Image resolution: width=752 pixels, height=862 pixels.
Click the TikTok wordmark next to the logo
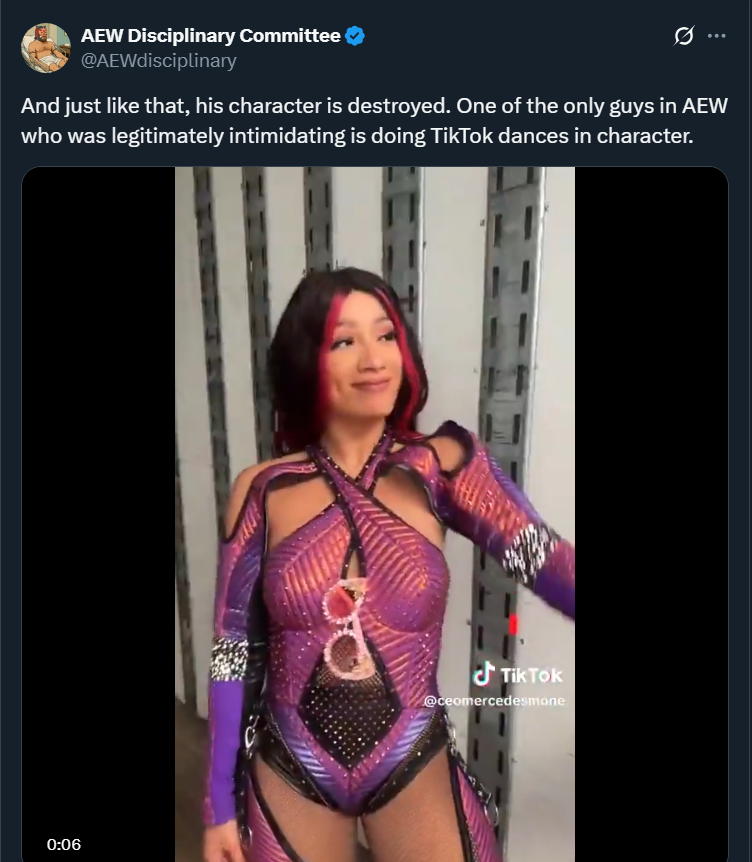(x=531, y=675)
